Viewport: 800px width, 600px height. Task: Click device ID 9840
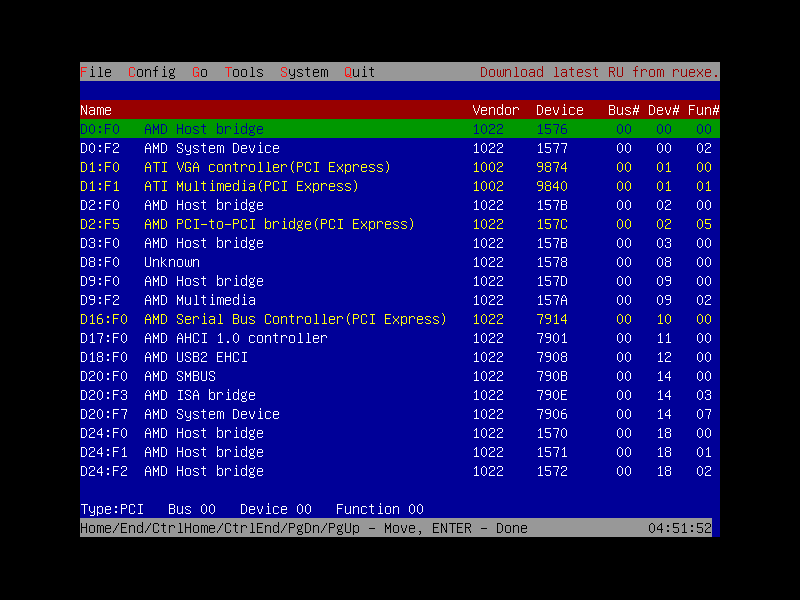pyautogui.click(x=552, y=186)
